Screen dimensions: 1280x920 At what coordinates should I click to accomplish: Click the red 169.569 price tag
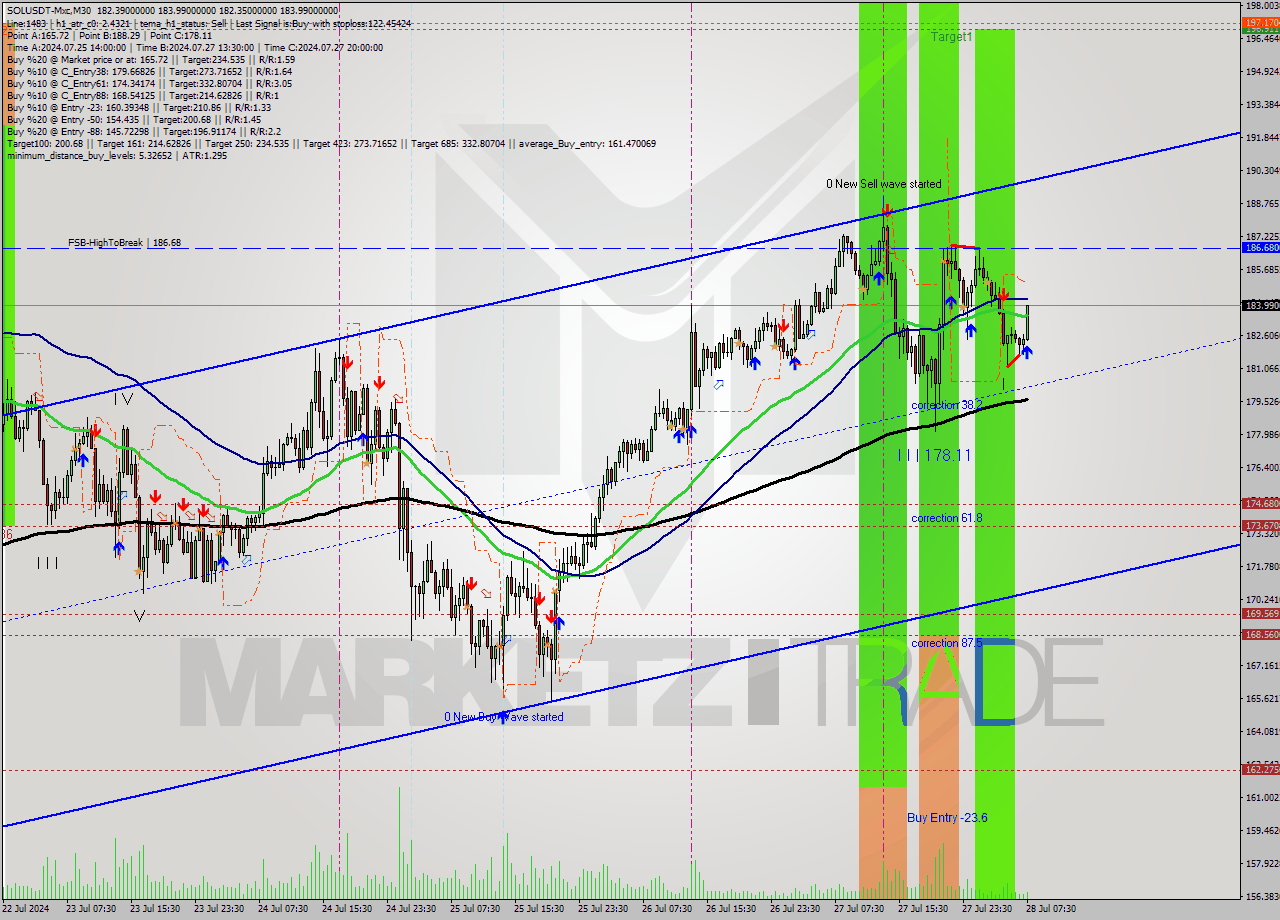click(x=1260, y=613)
